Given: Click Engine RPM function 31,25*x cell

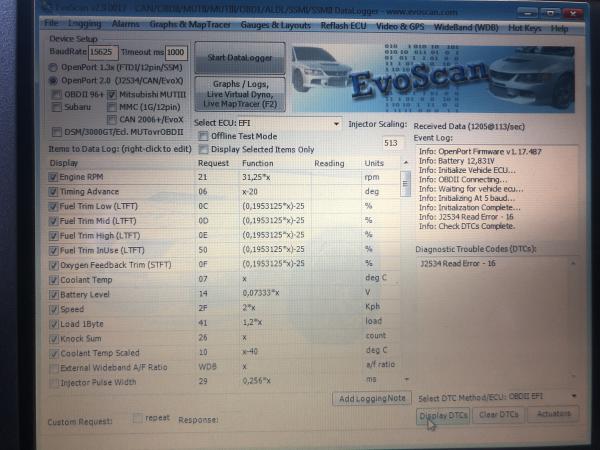Looking at the screenshot, I should click(x=276, y=178).
